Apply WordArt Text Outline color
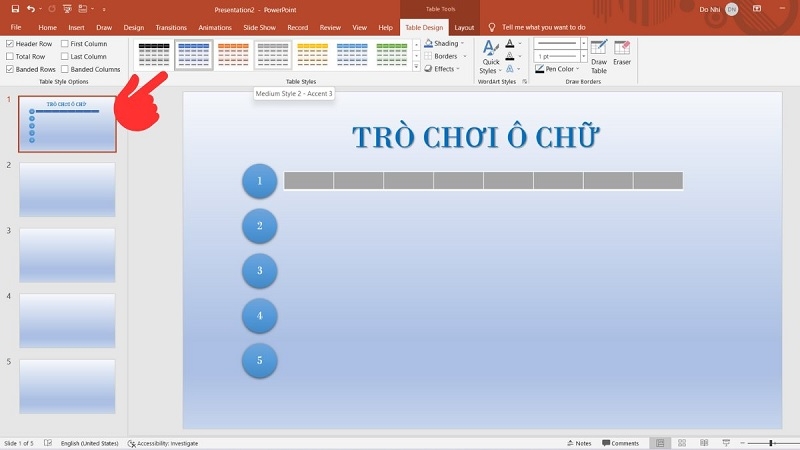This screenshot has height=450, width=800. click(510, 56)
